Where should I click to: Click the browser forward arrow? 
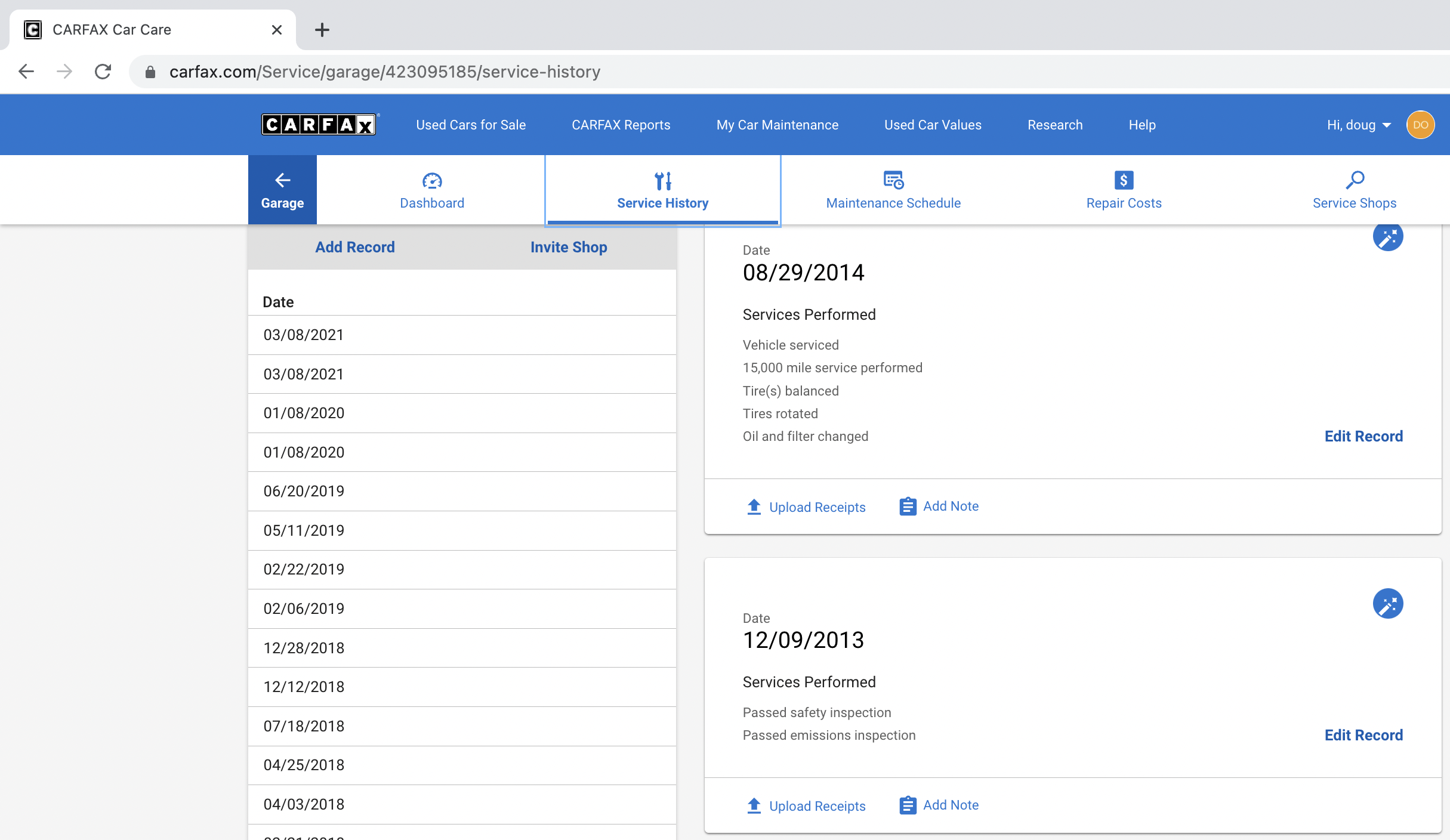pyautogui.click(x=64, y=72)
